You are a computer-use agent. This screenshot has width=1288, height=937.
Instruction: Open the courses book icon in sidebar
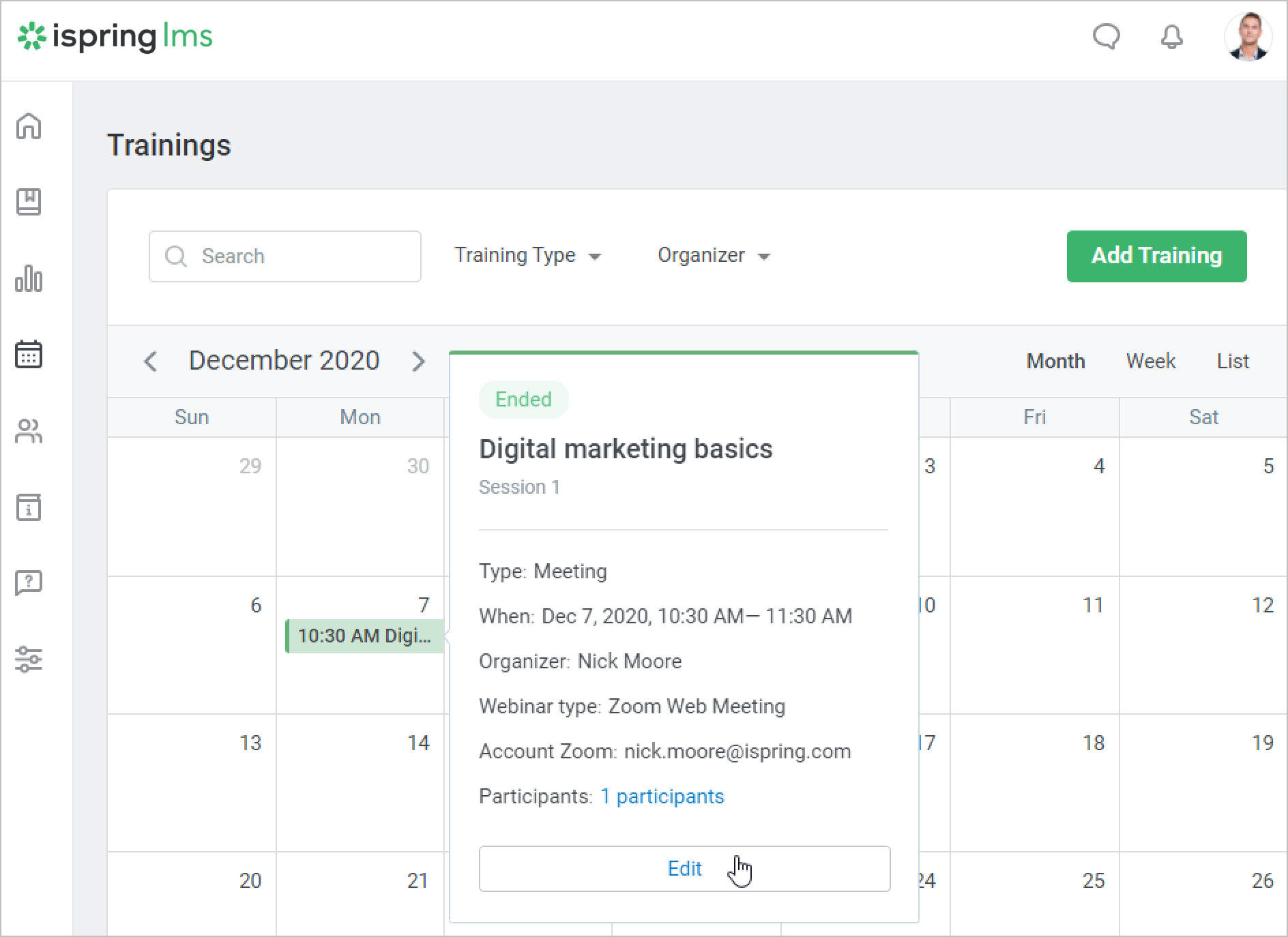pos(29,202)
